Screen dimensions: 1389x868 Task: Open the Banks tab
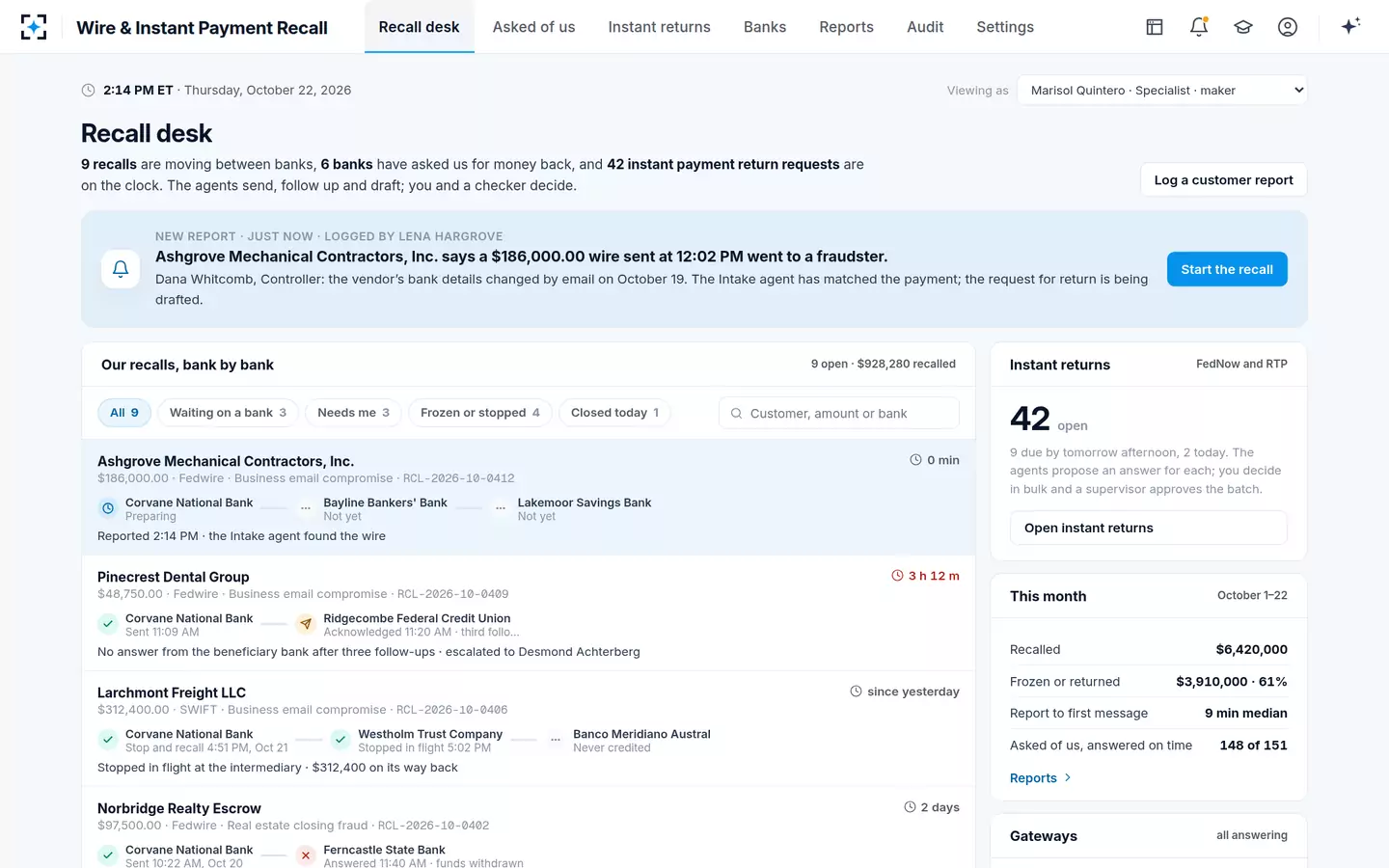click(x=765, y=27)
